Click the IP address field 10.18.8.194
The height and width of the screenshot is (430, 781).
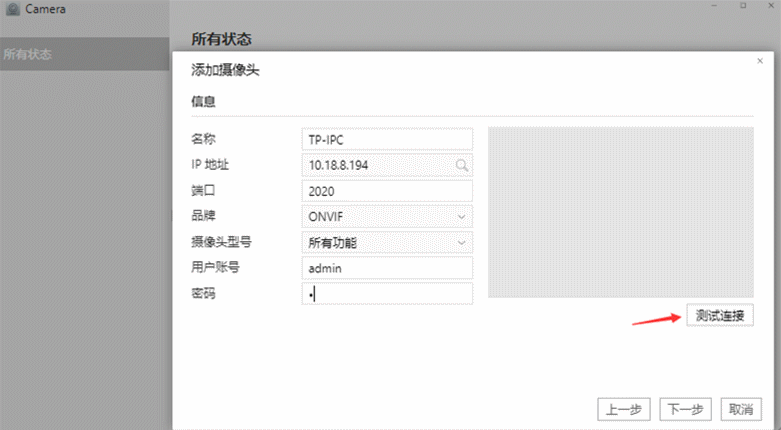(387, 165)
